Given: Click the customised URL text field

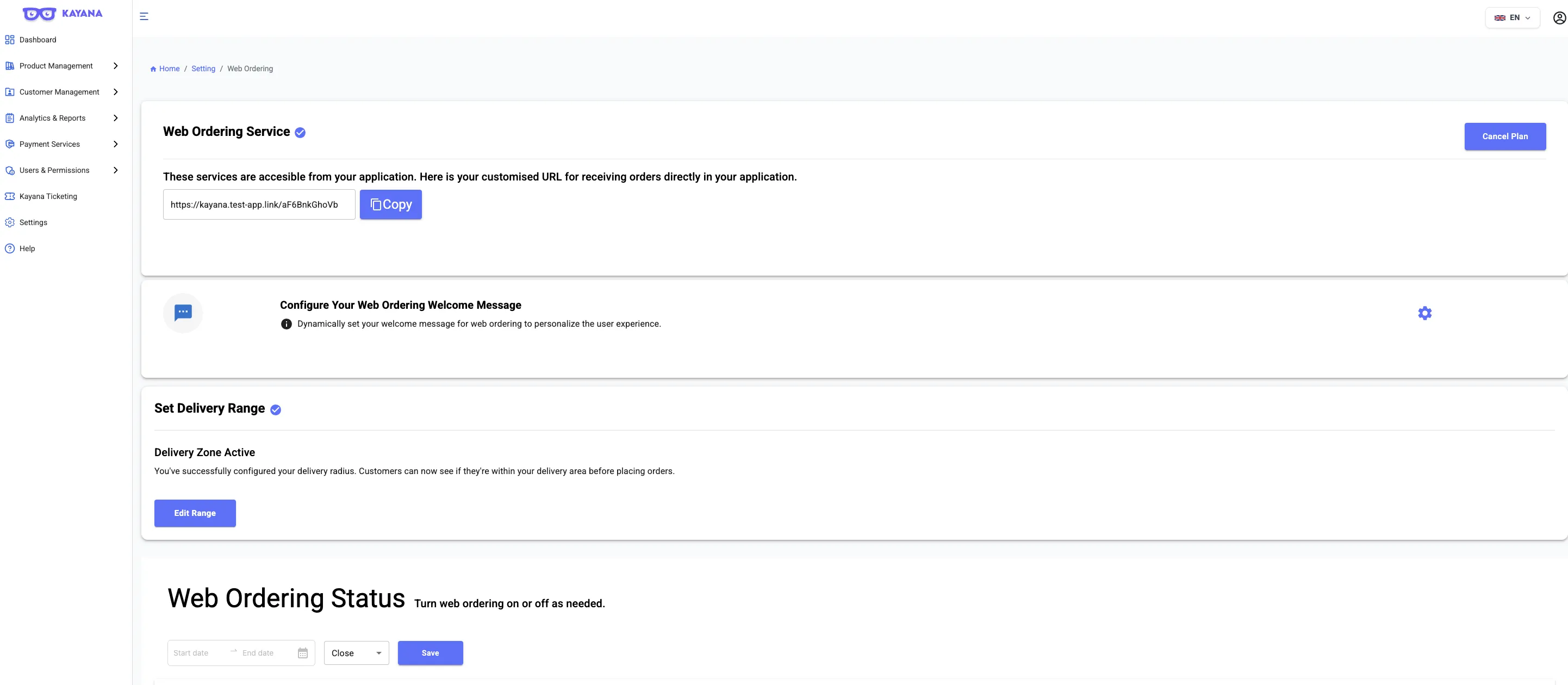Looking at the screenshot, I should 259,204.
